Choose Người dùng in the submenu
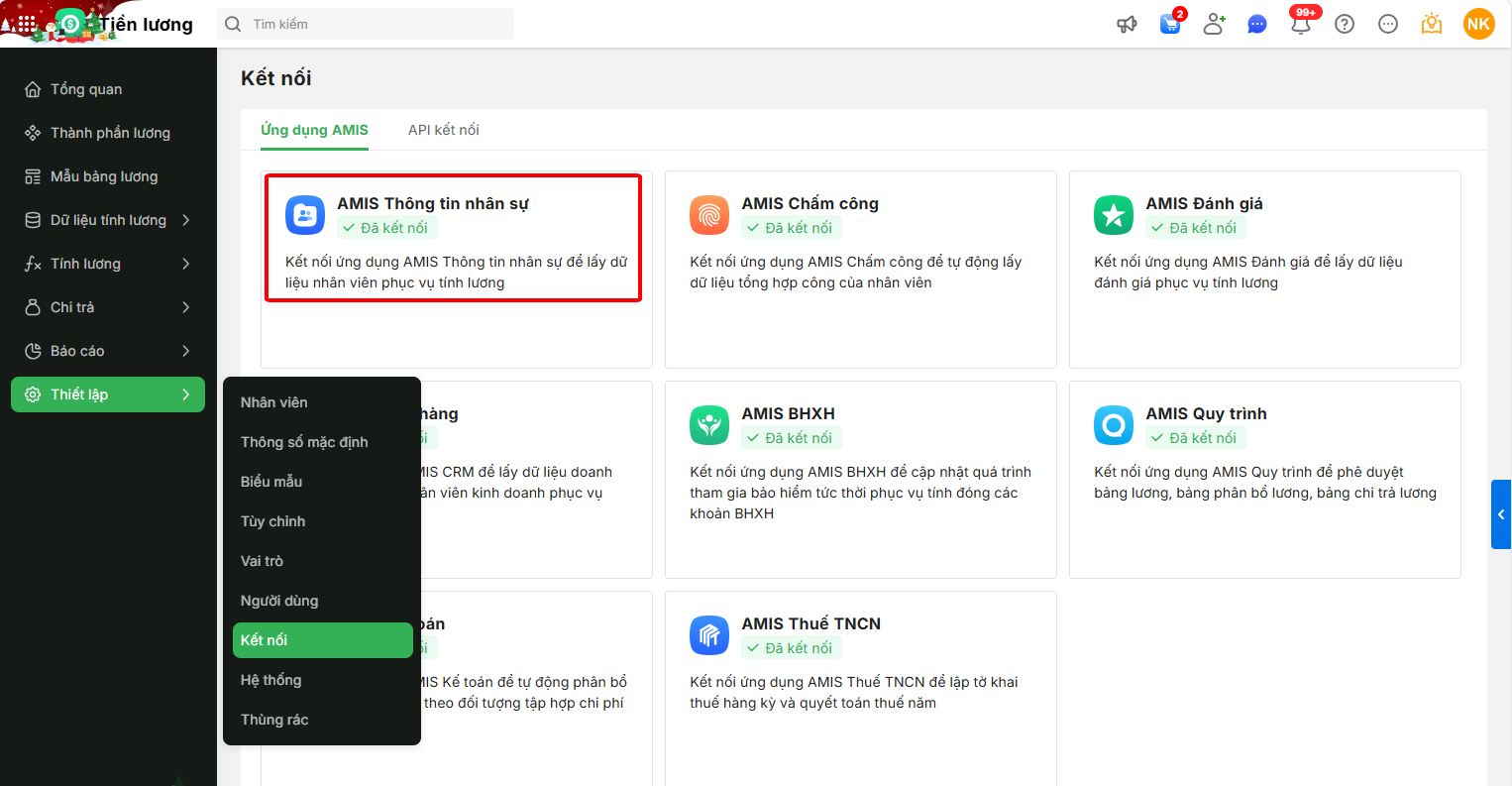This screenshot has height=786, width=1512. [x=323, y=601]
